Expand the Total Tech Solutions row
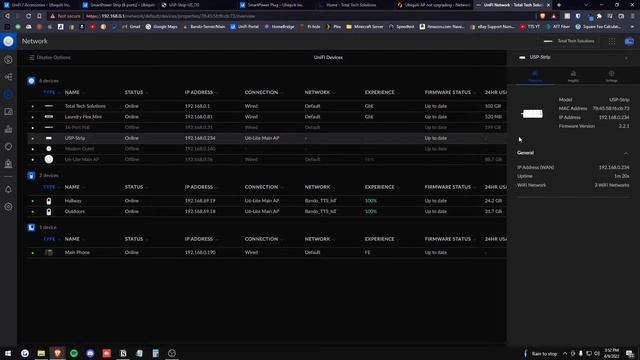Image resolution: width=640 pixels, height=360 pixels. pos(33,106)
